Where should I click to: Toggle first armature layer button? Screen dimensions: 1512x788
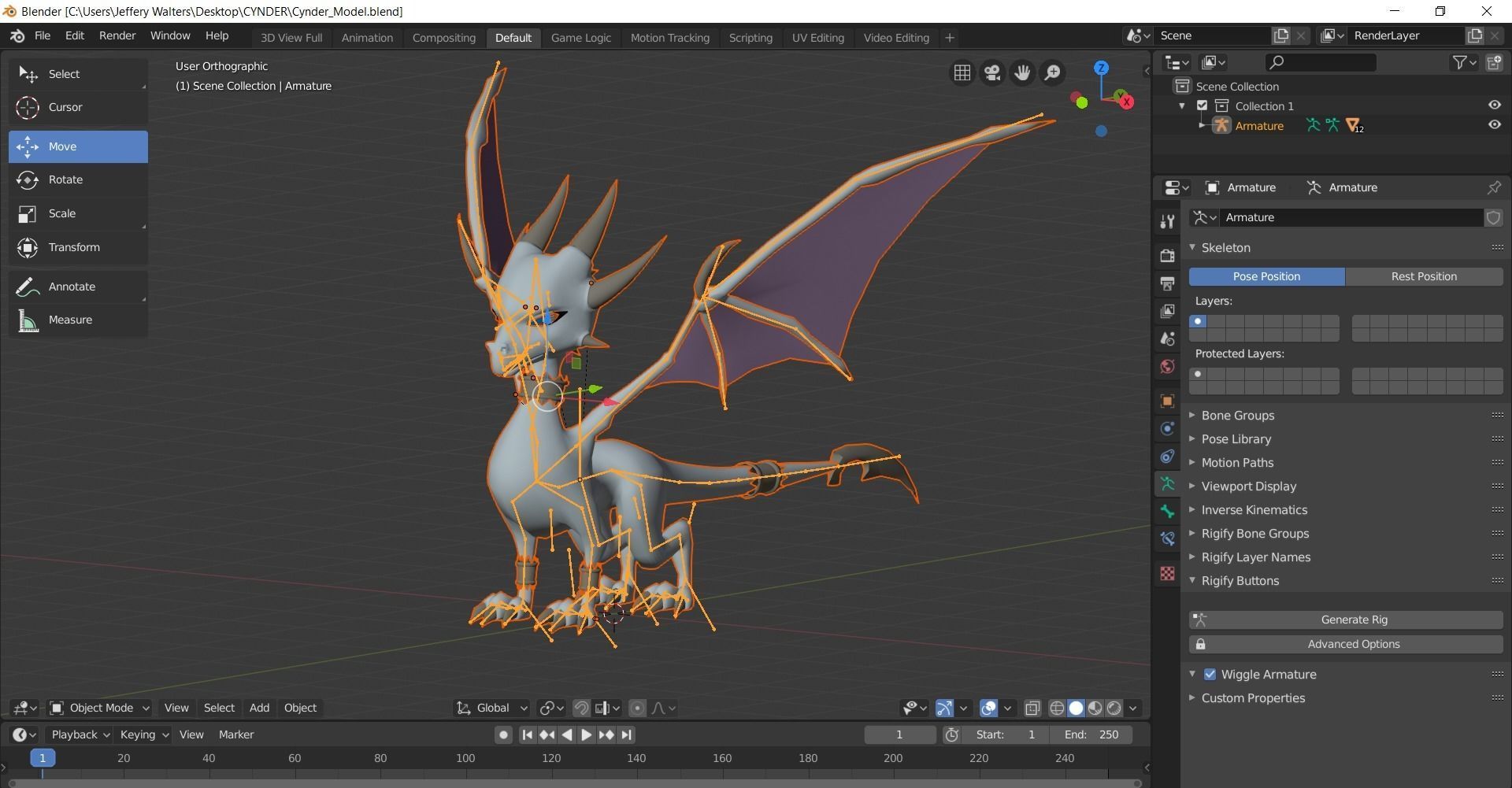1198,321
